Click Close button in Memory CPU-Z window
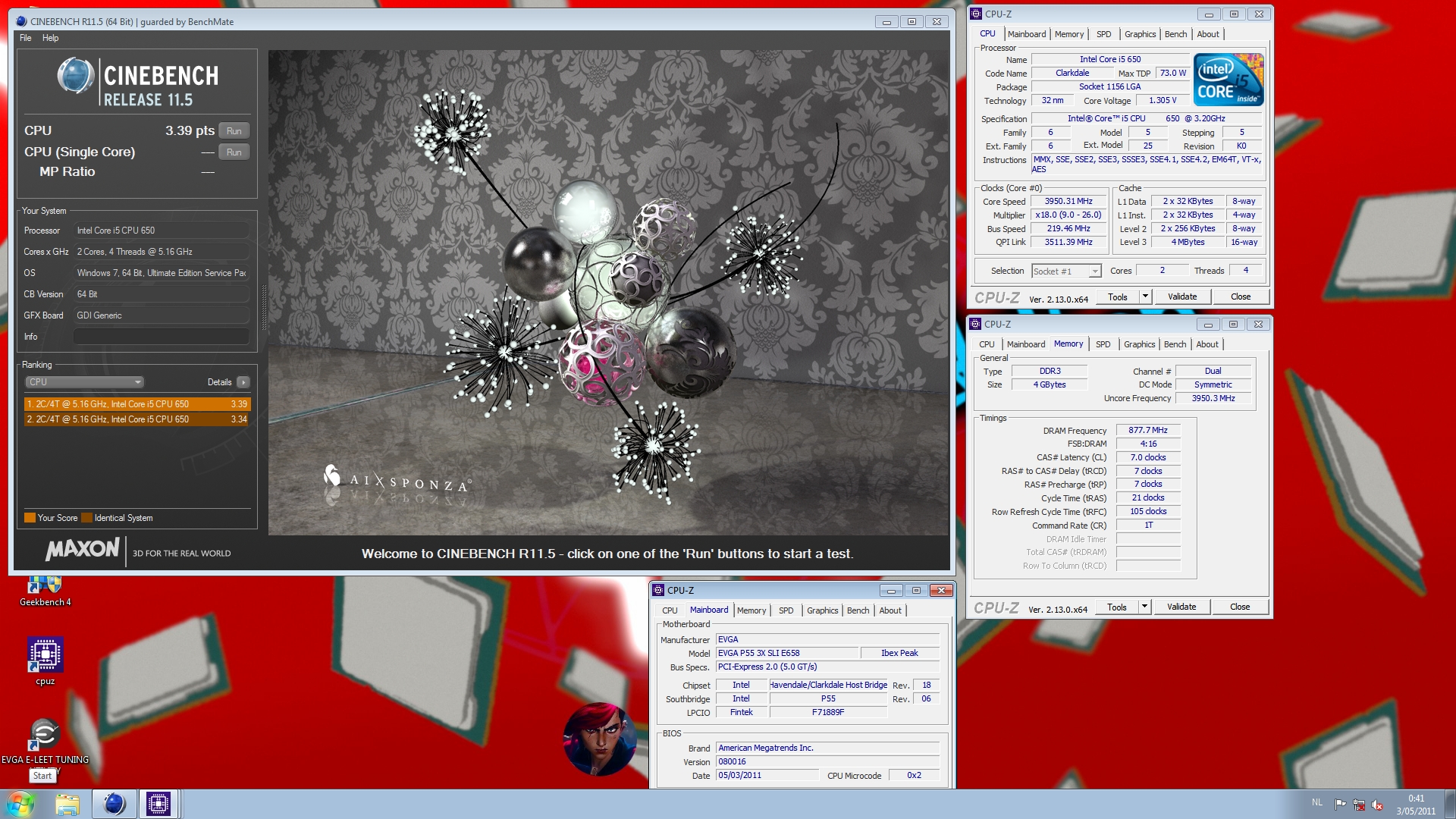This screenshot has height=819, width=1456. (1240, 607)
